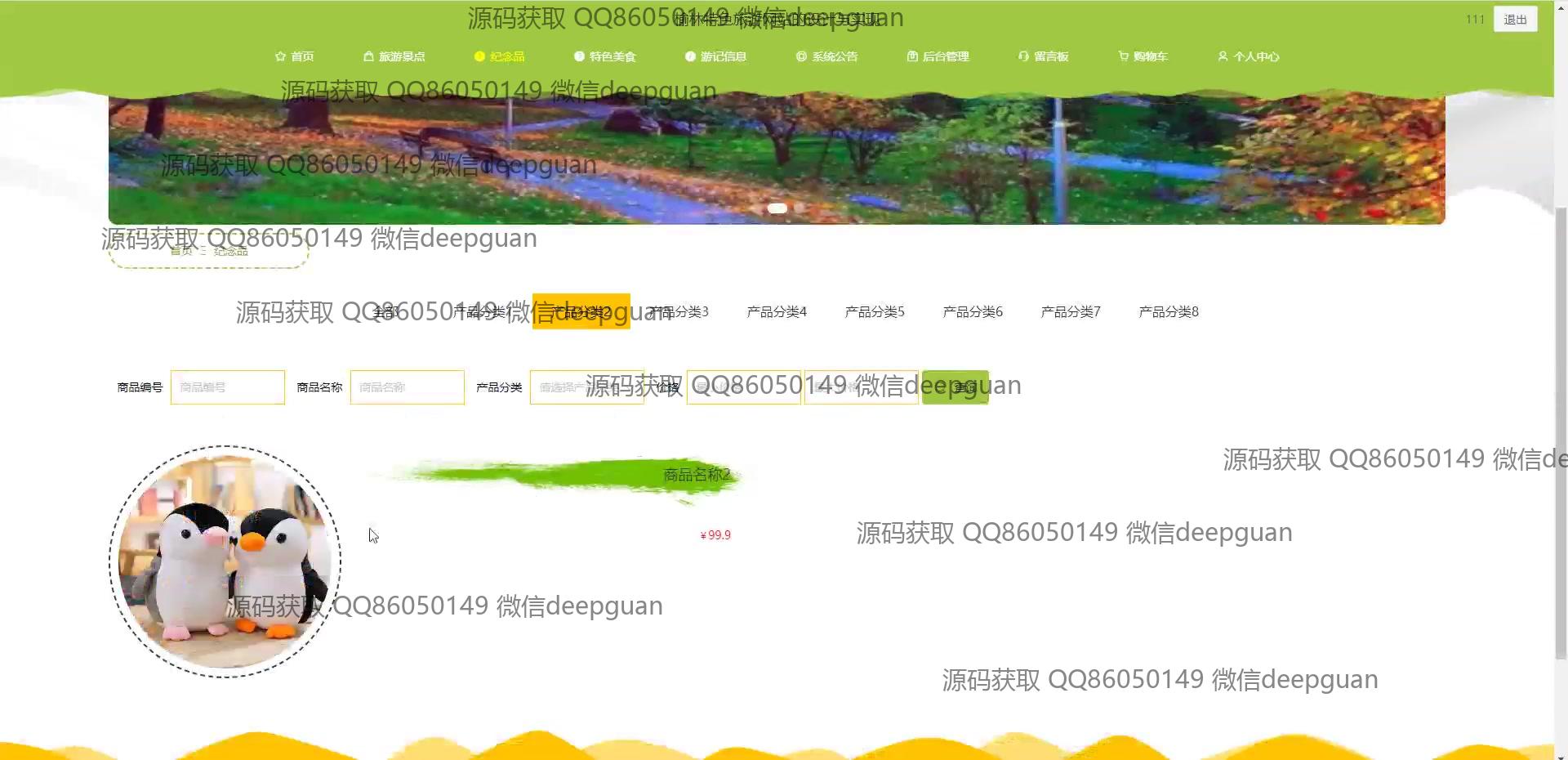Screen dimensions: 1568x760
Task: Click the 纪念品 breadcrumb item
Action: coord(231,251)
